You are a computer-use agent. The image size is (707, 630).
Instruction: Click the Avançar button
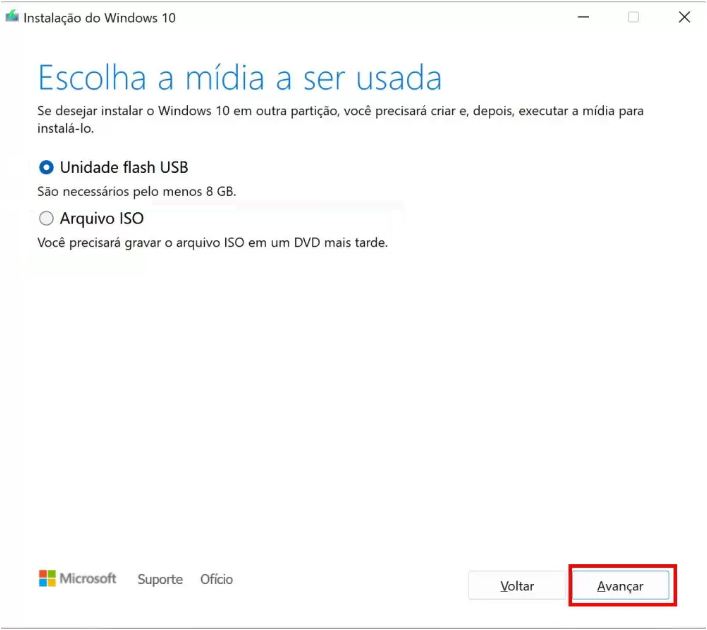click(x=620, y=585)
